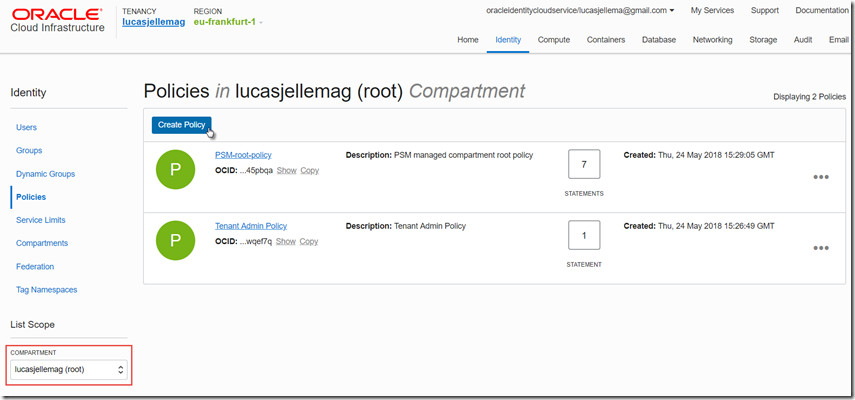The image size is (855, 400).
Task: Open the PSM-root-policy link
Action: click(x=243, y=155)
